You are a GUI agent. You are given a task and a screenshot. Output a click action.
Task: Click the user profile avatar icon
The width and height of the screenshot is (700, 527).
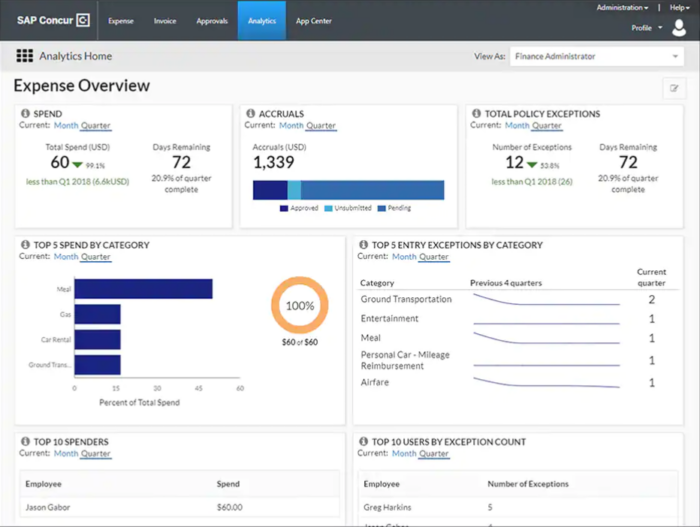[x=679, y=28]
